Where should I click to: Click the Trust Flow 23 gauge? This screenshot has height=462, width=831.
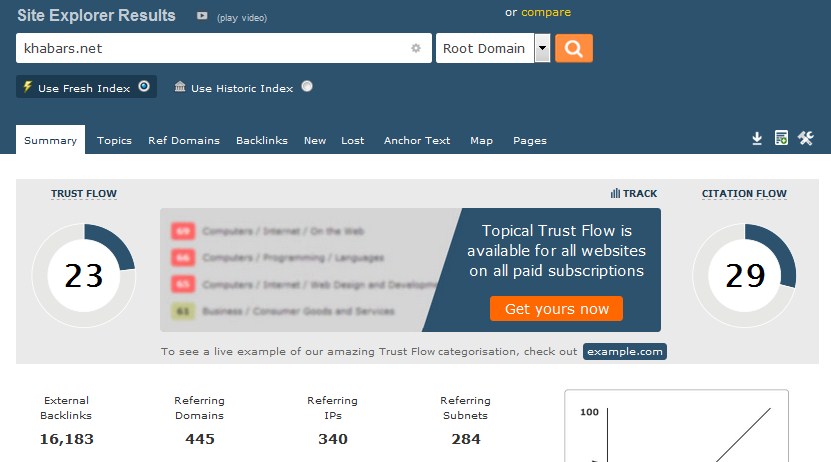[84, 275]
